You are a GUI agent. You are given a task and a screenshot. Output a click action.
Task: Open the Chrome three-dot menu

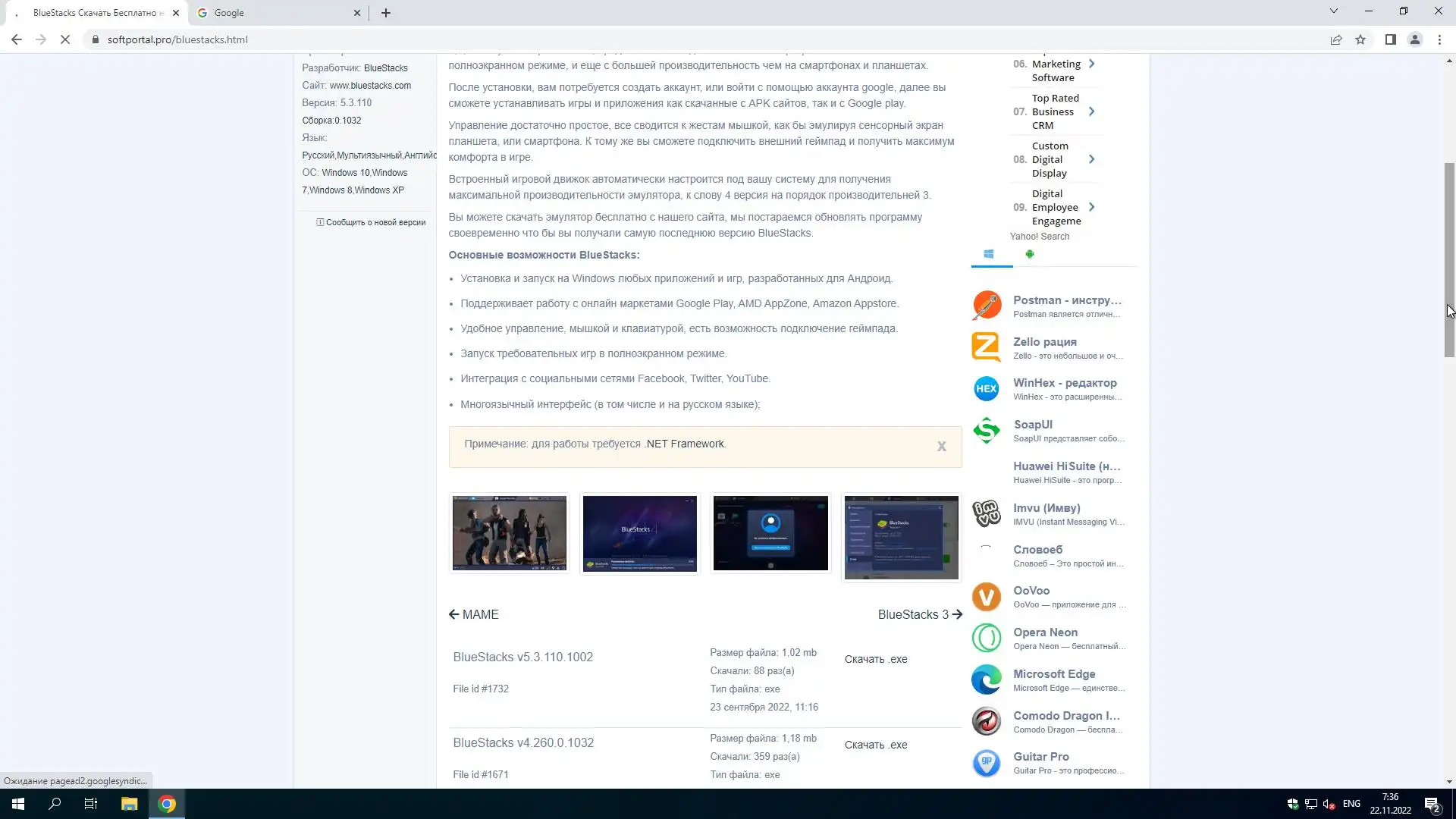pos(1439,39)
